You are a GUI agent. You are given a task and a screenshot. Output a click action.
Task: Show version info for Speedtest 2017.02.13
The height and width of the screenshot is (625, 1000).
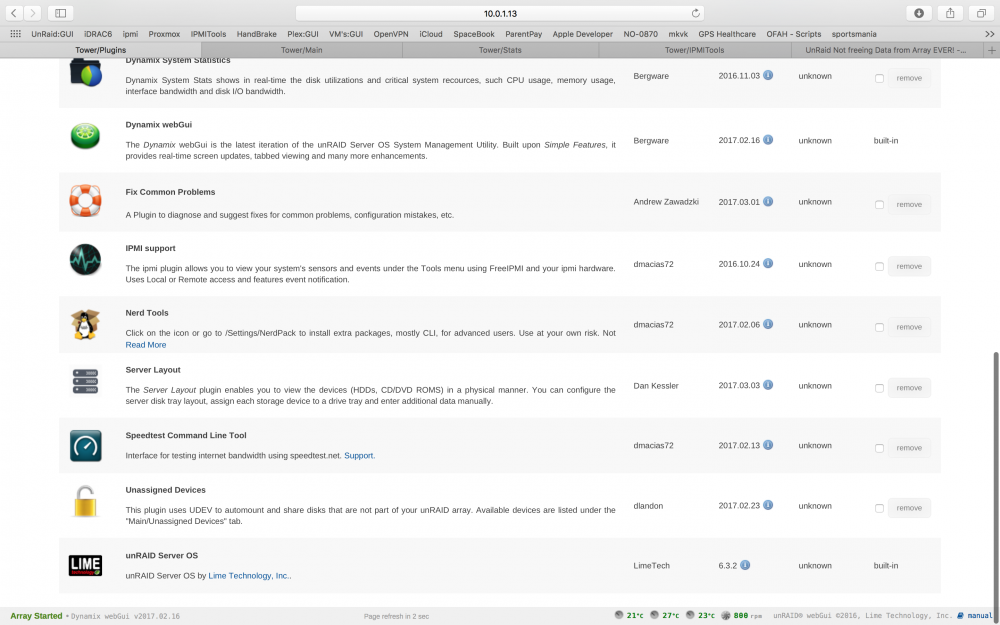coord(768,445)
